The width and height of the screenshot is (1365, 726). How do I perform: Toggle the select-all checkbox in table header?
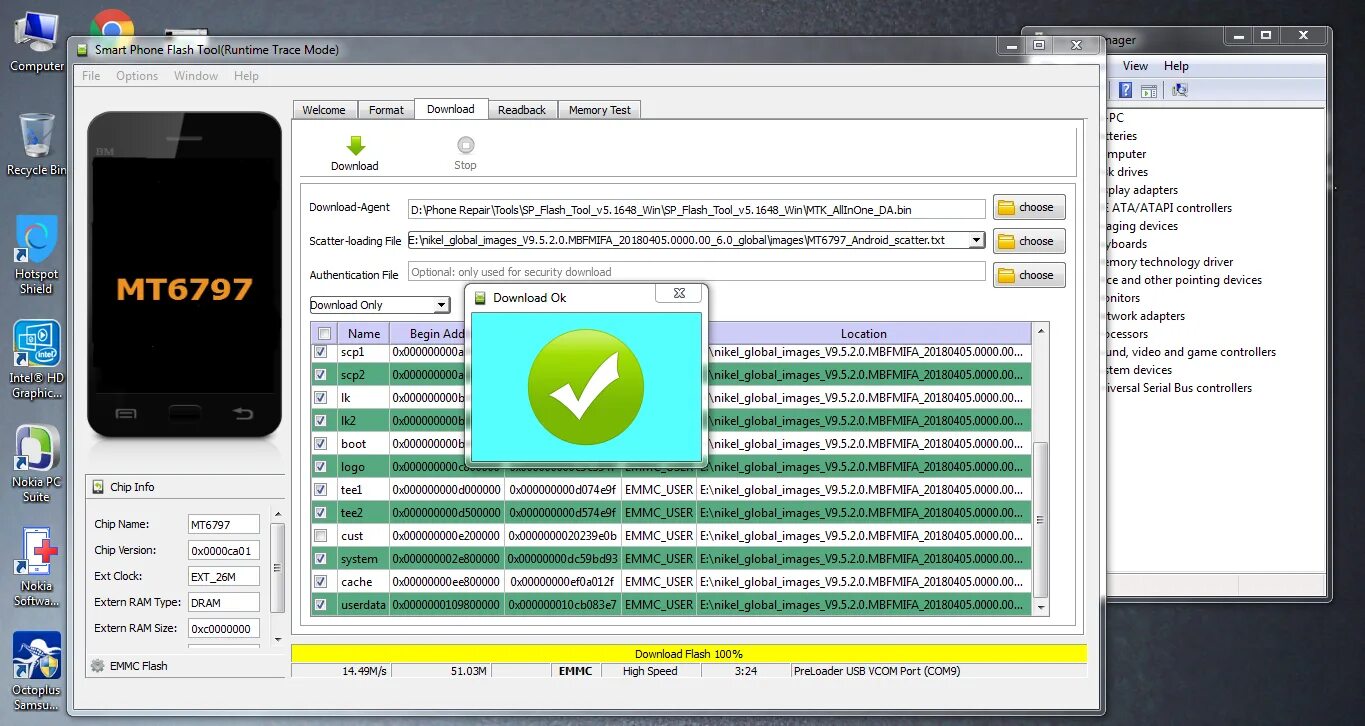(x=324, y=334)
